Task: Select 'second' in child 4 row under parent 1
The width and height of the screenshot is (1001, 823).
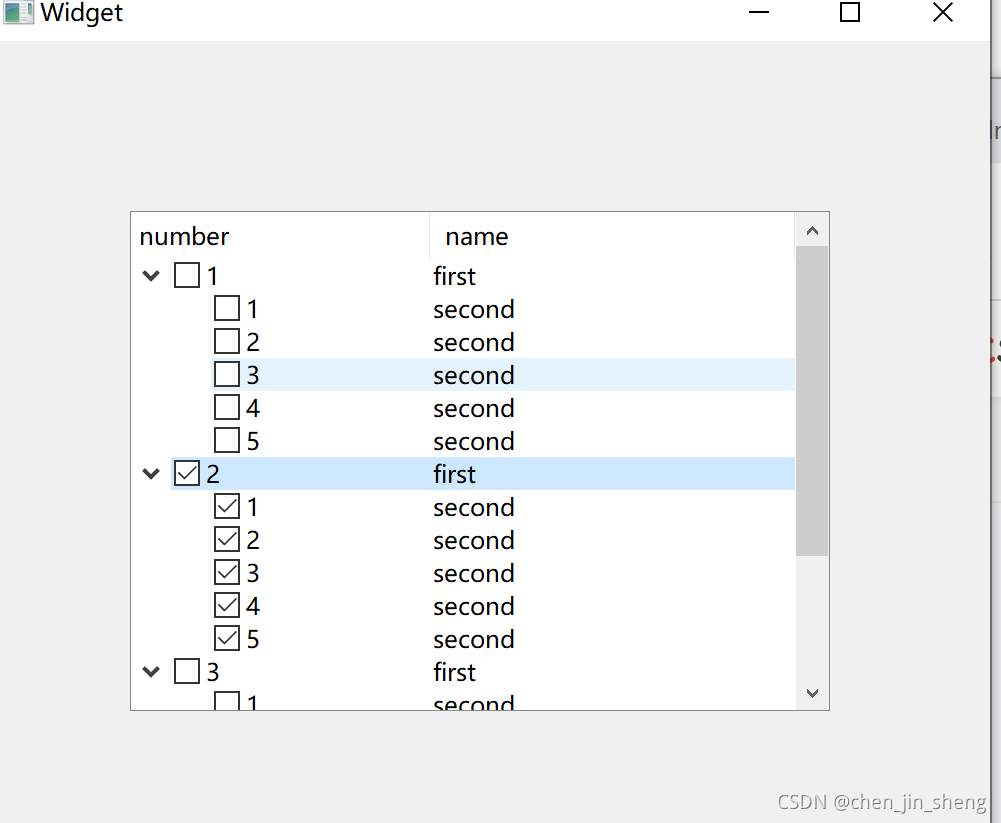Action: 474,409
